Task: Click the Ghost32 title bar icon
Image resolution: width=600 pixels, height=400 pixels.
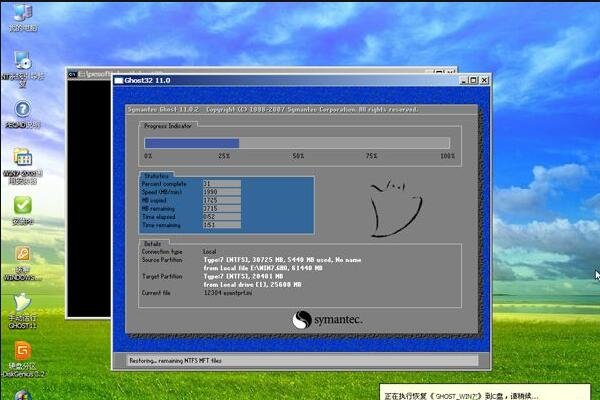Action: pos(119,79)
